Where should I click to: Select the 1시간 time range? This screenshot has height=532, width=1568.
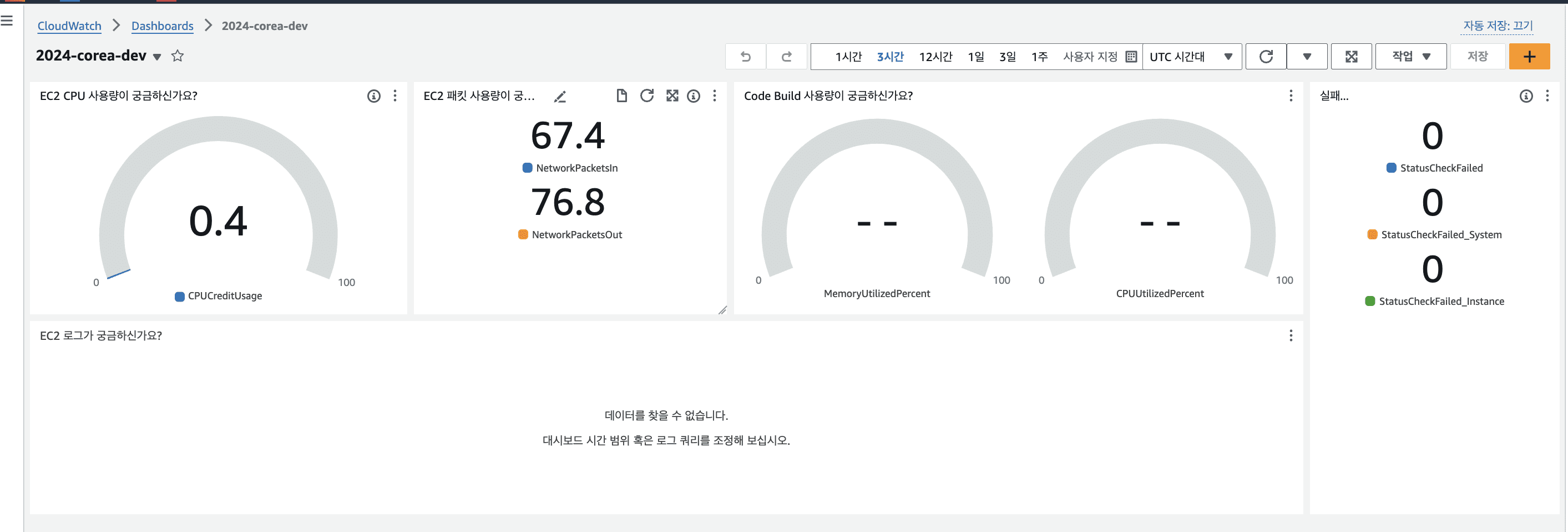point(848,57)
